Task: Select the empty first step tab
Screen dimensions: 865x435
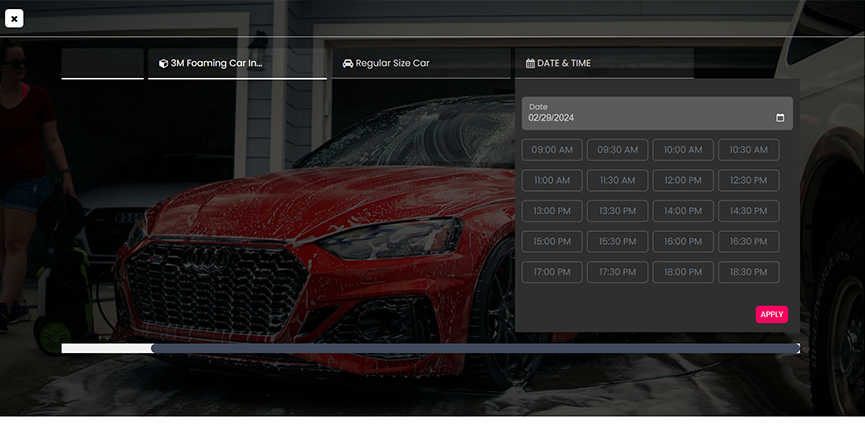Action: pos(102,63)
